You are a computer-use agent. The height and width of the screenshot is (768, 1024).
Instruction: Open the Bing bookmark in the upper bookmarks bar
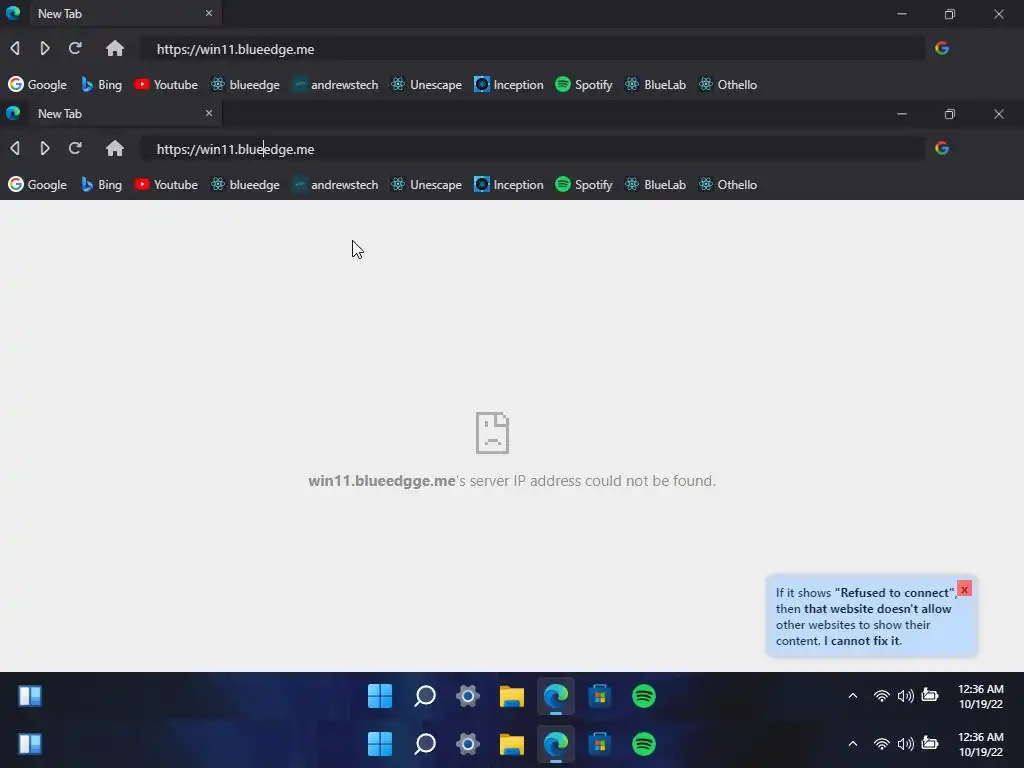[101, 84]
